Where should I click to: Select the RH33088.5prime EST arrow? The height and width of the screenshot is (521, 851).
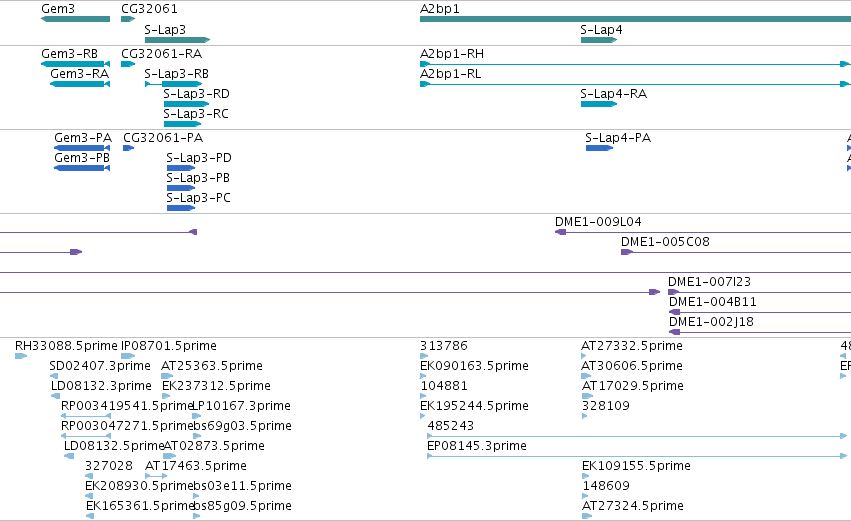click(x=21, y=356)
